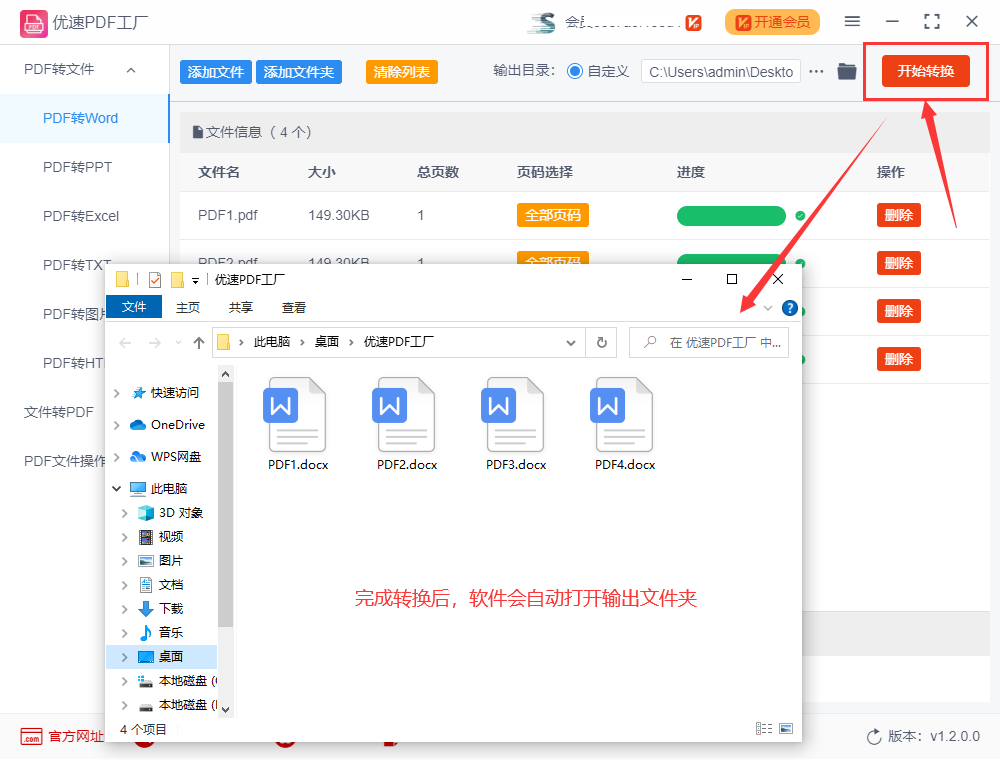Image resolution: width=1000 pixels, height=760 pixels.
Task: Click the version refresh icon
Action: tap(874, 737)
